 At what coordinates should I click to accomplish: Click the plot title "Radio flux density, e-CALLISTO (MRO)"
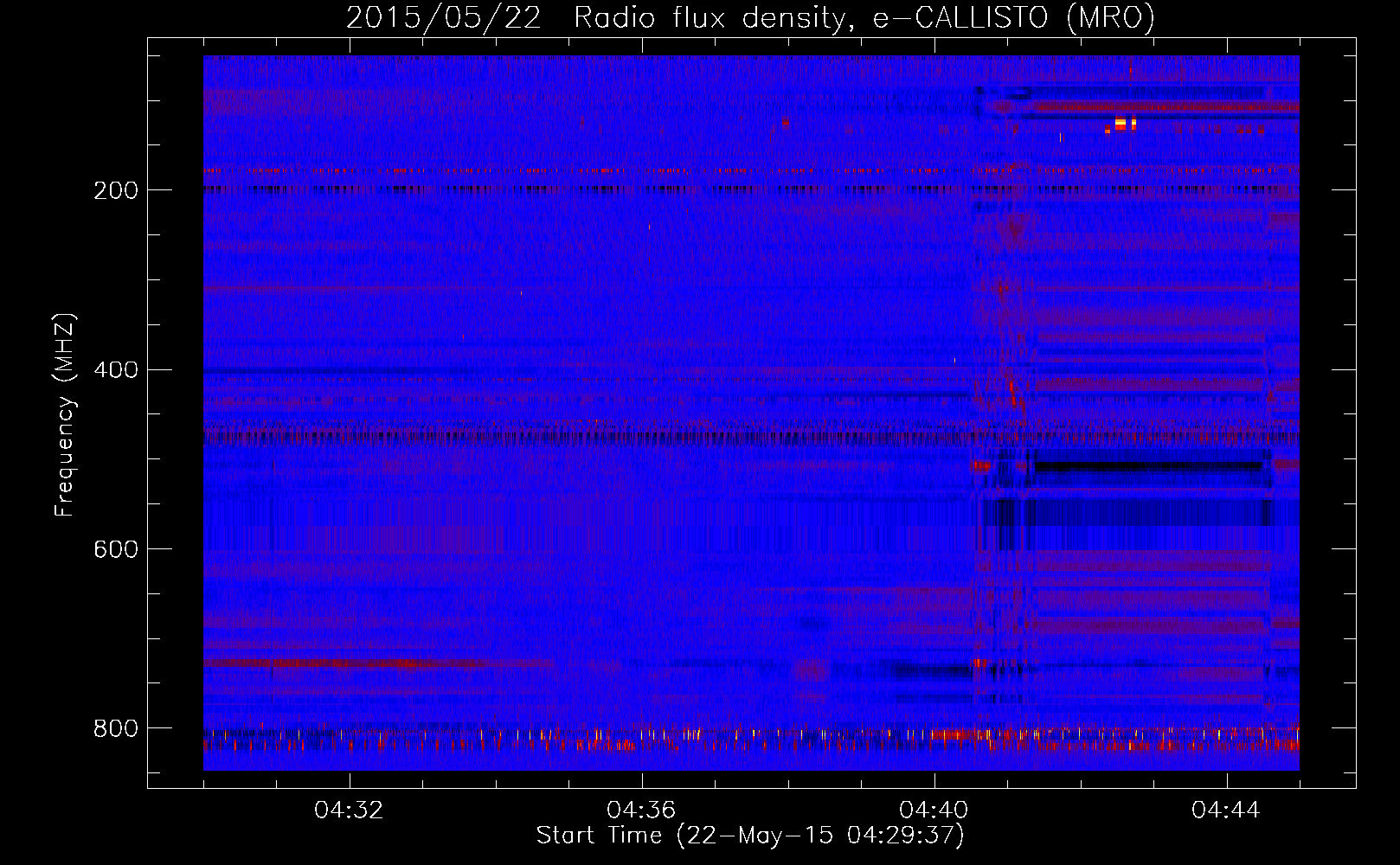coord(864,18)
